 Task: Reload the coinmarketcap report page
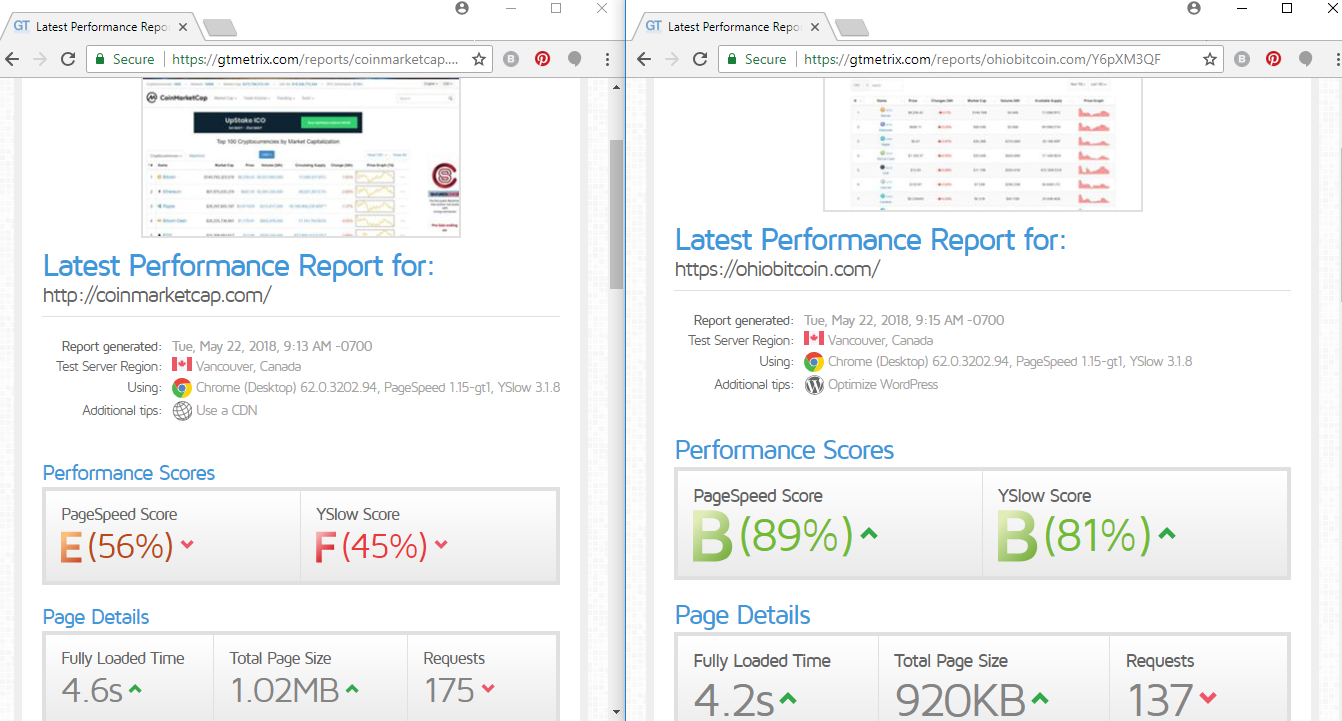click(x=68, y=59)
